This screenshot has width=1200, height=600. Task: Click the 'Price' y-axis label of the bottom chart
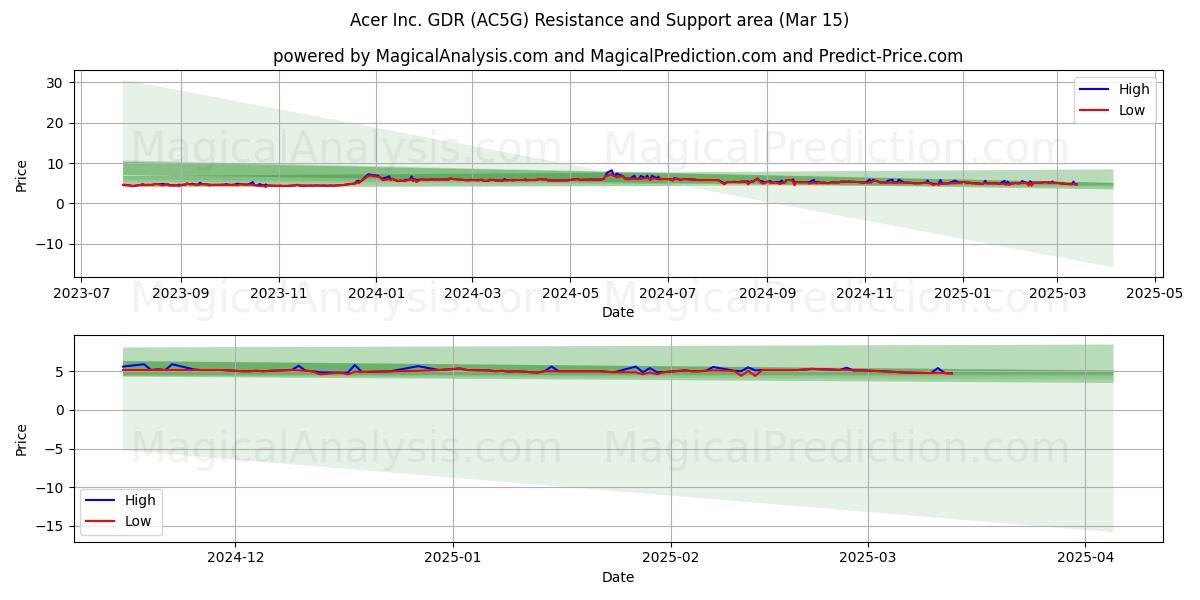point(22,439)
